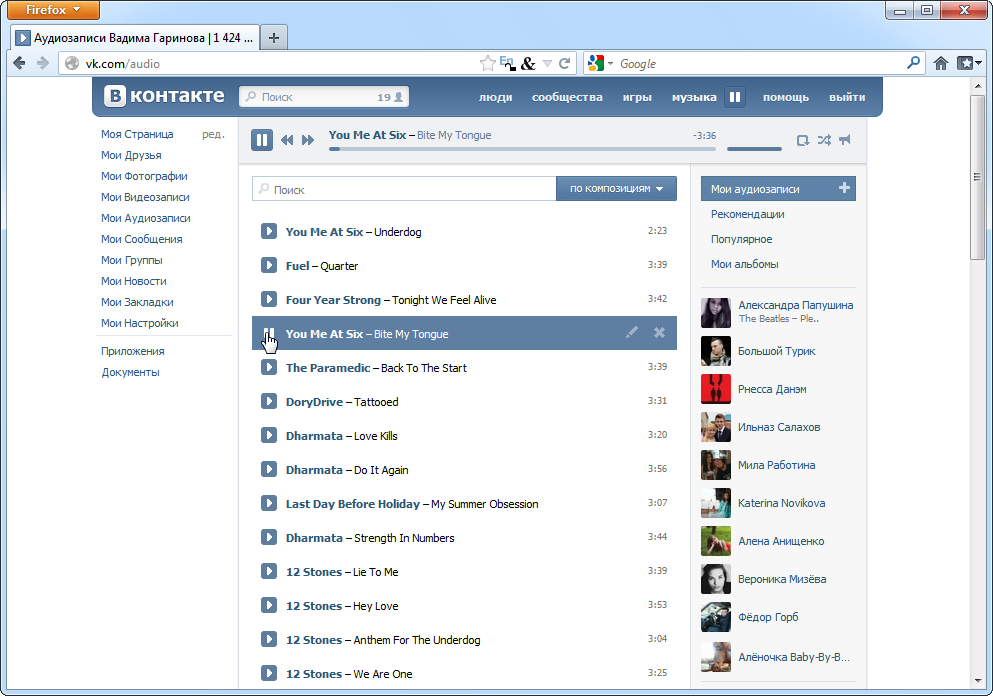Viewport: 993px width, 696px height.
Task: Toggle repeat for the current track
Action: click(802, 140)
